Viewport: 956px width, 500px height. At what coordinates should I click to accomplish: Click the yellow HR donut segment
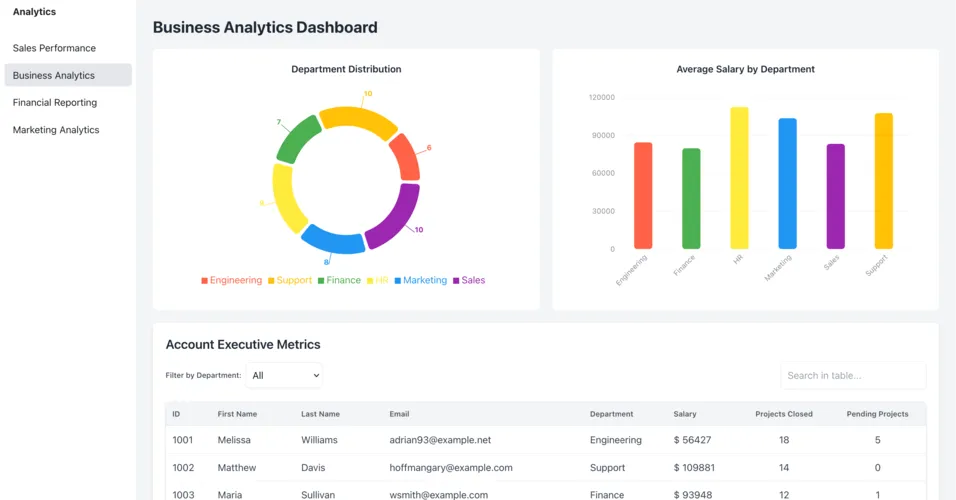point(287,198)
